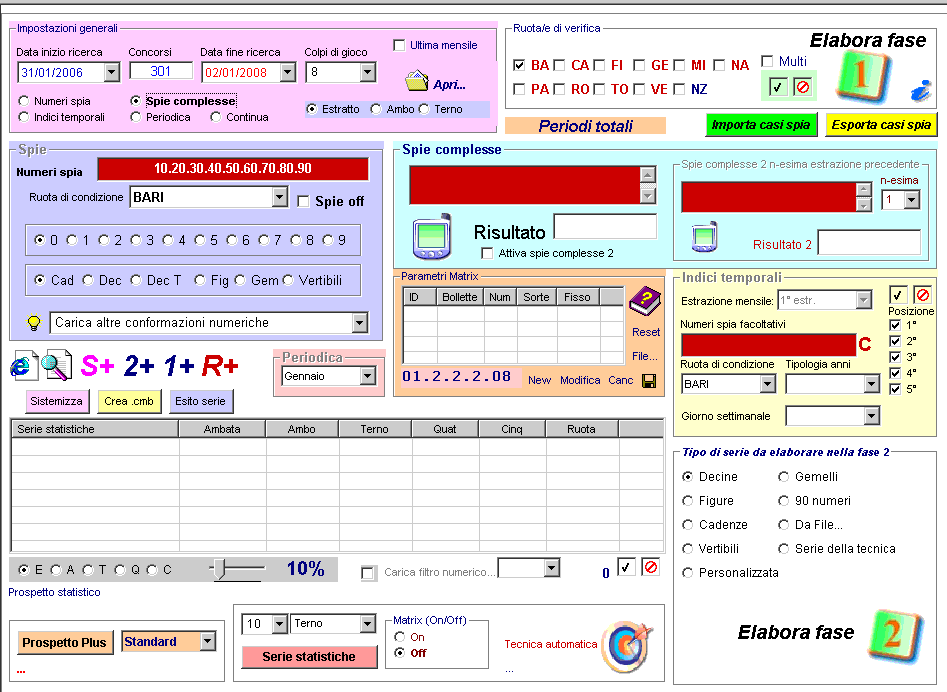
Task: Toggle BA ruota checkbox
Action: 519,65
